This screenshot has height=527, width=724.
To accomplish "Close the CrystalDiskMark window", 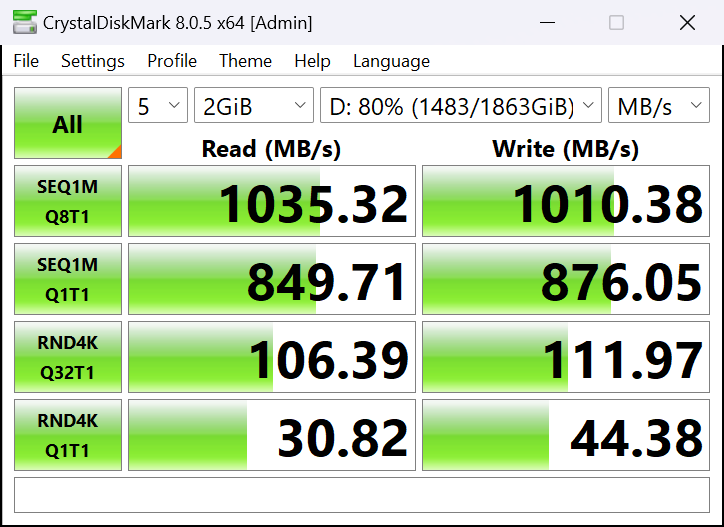I will (687, 22).
